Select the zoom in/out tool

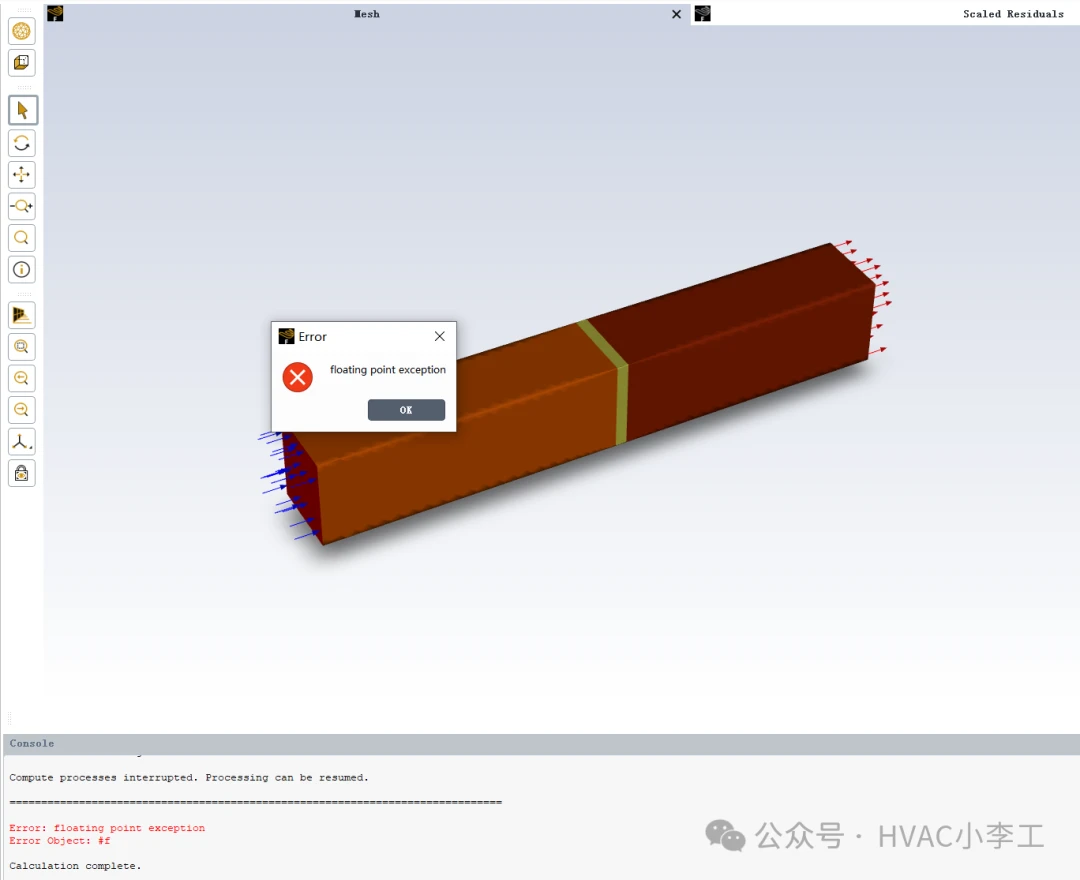pos(22,206)
